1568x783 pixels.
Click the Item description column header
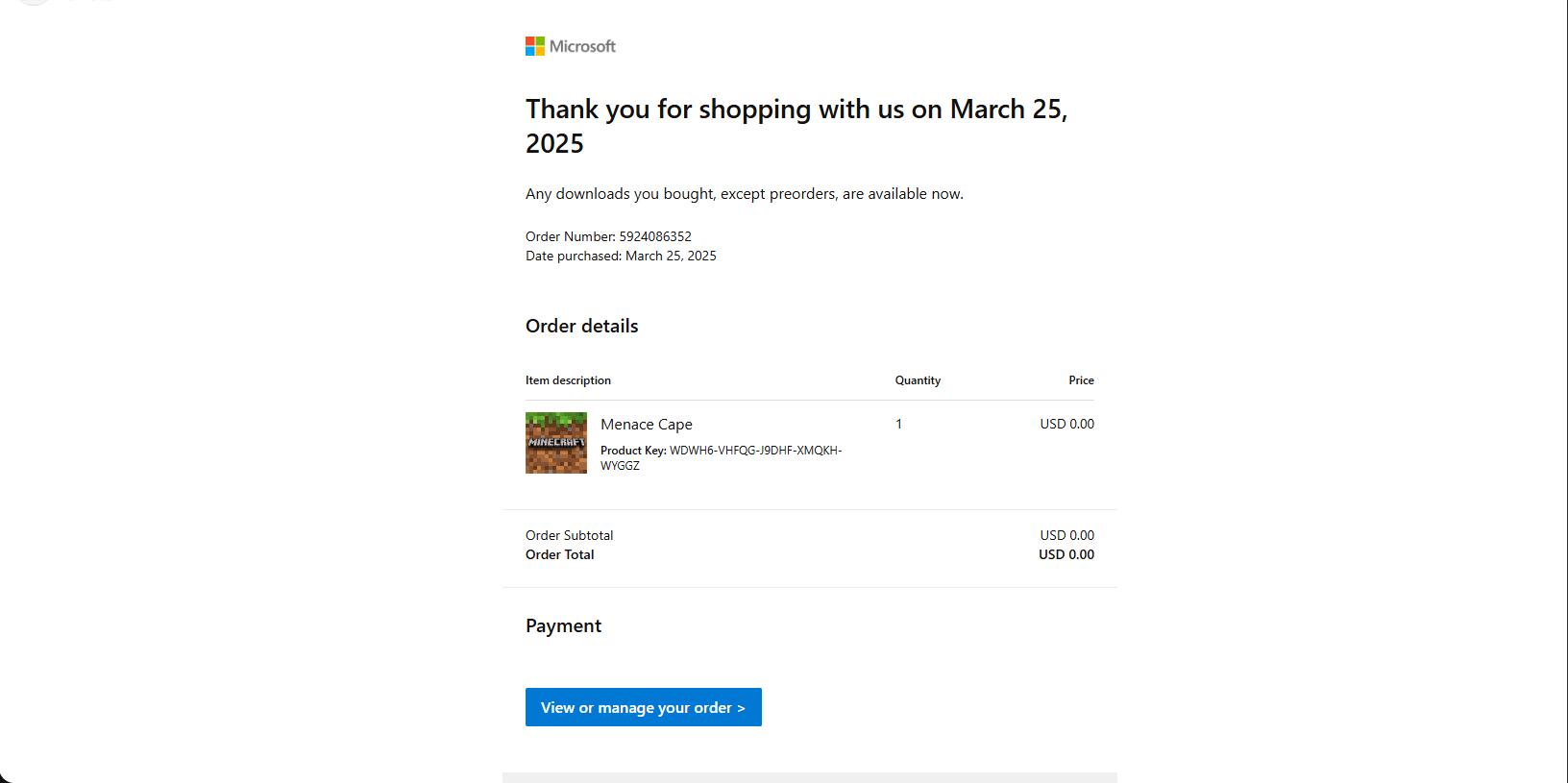pos(568,380)
